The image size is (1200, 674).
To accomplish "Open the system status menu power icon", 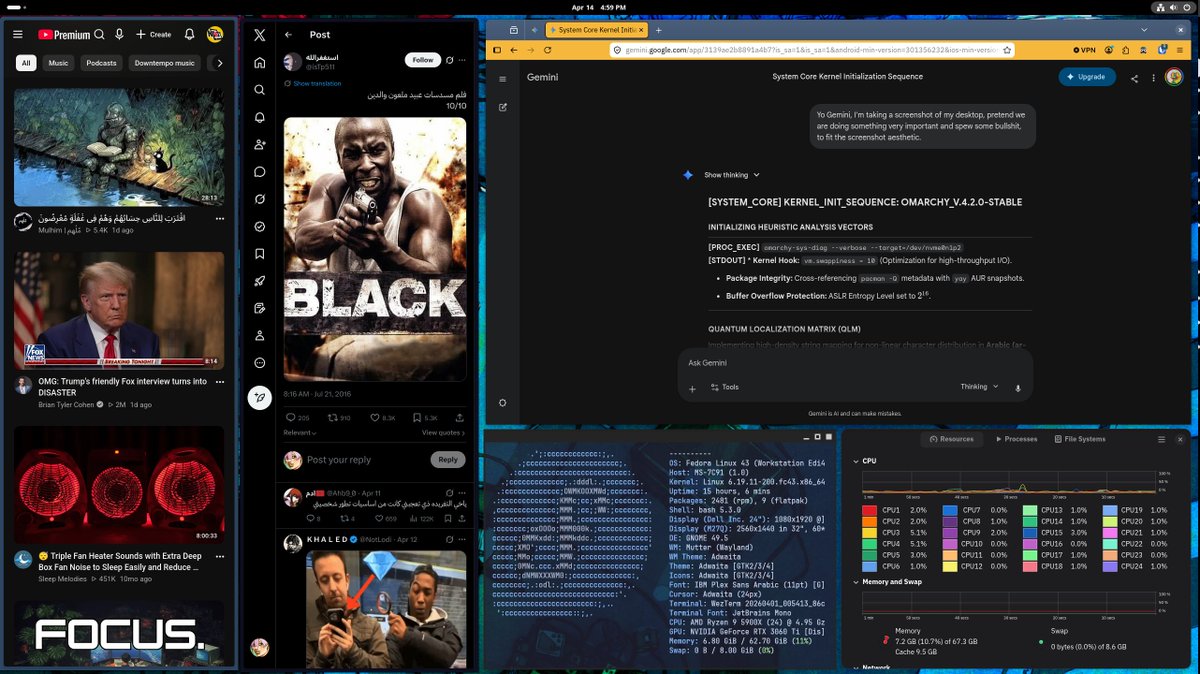I will click(1186, 7).
